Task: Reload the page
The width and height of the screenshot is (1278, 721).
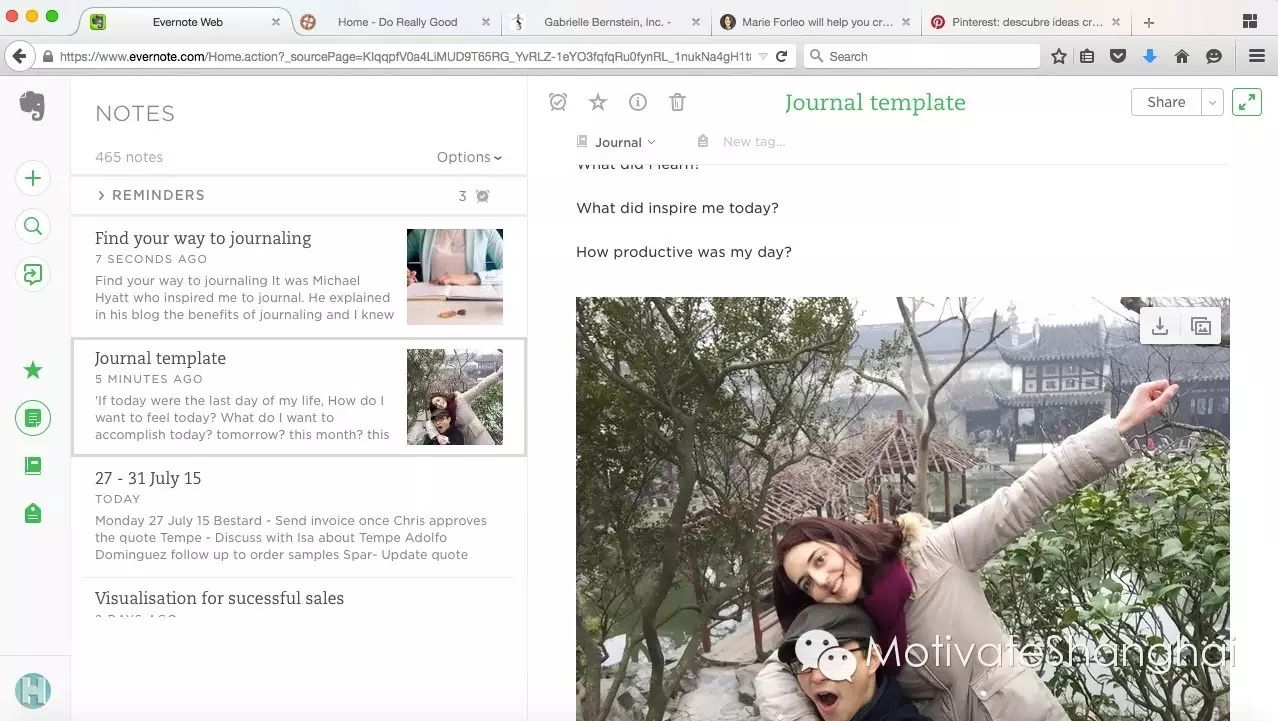Action: point(781,57)
